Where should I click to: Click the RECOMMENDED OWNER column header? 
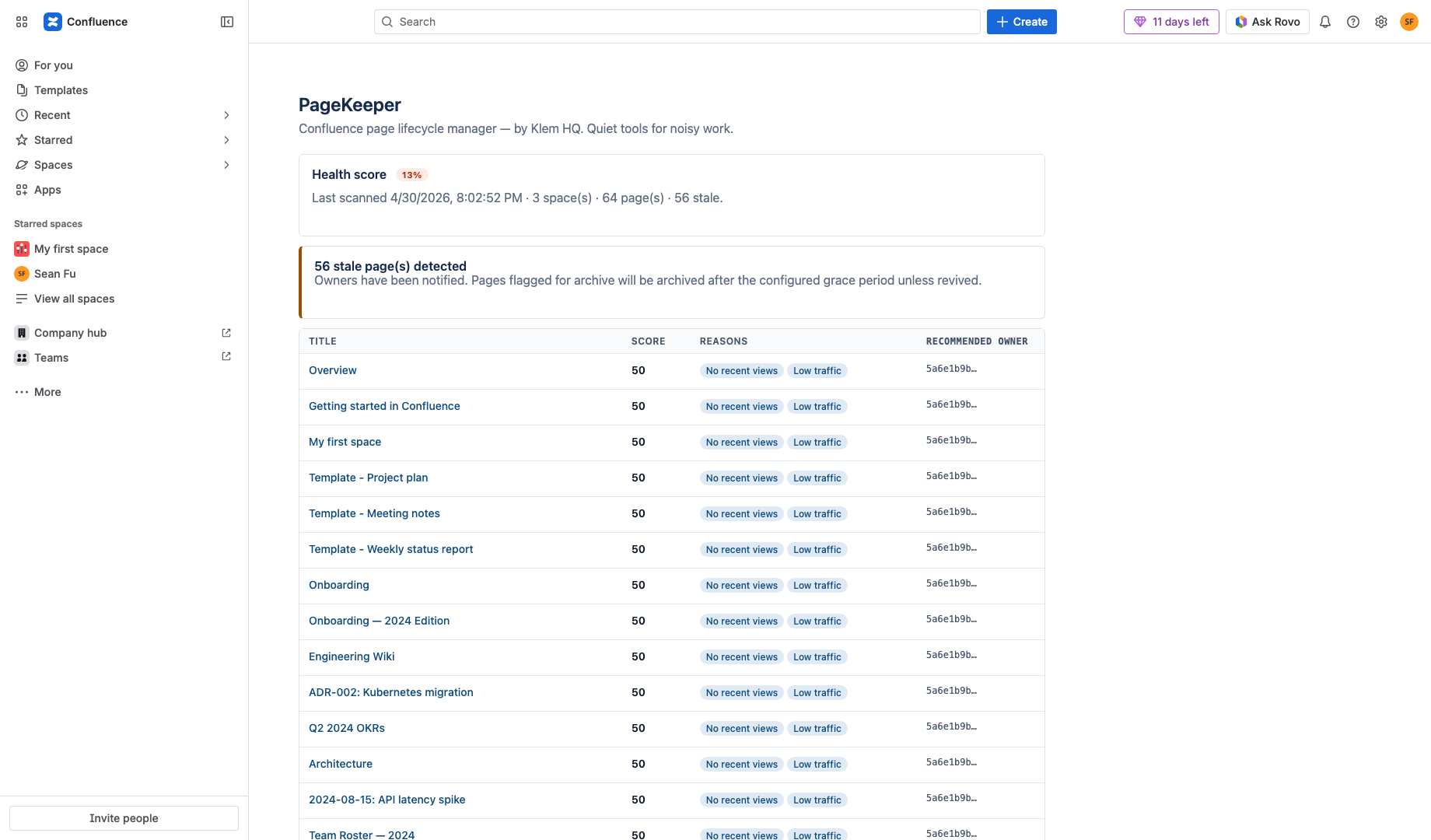pos(977,341)
